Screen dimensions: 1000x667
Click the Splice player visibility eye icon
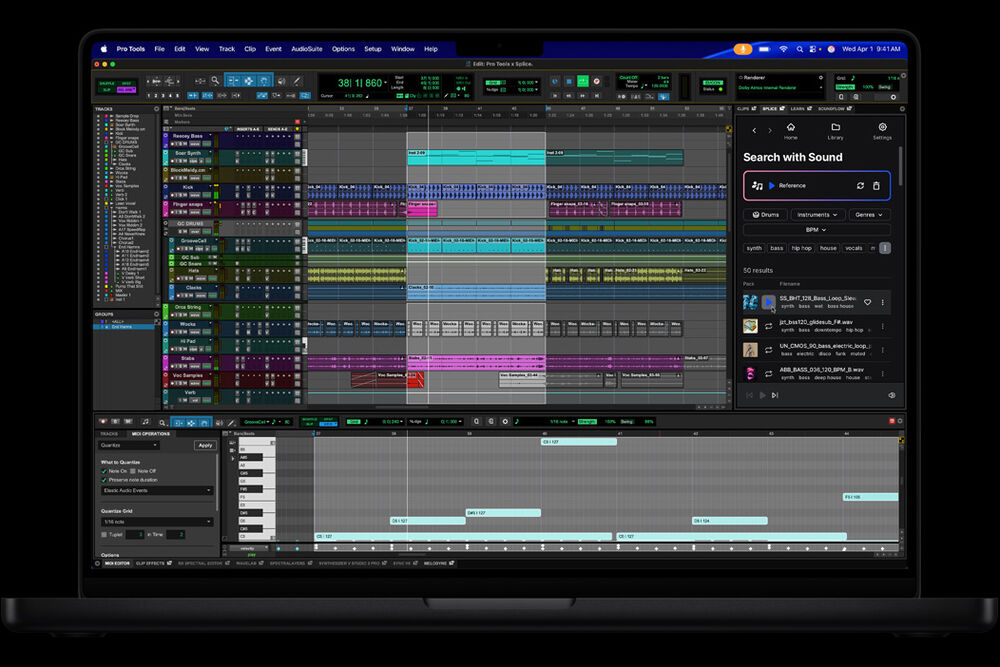(x=892, y=395)
